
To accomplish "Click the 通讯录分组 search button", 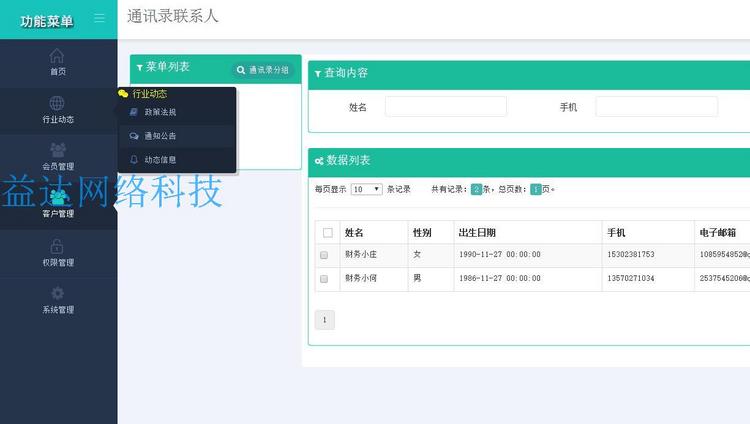I will (x=263, y=70).
